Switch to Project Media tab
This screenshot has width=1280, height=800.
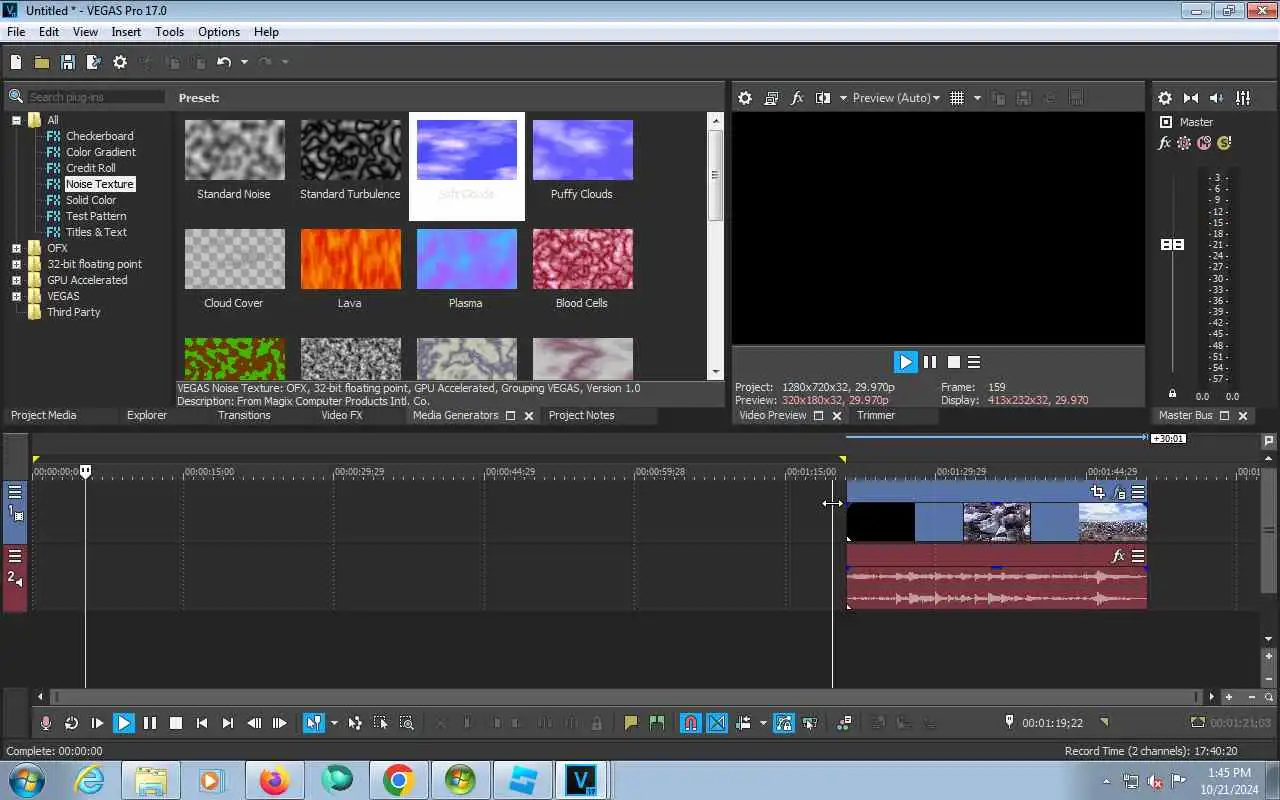tap(43, 415)
